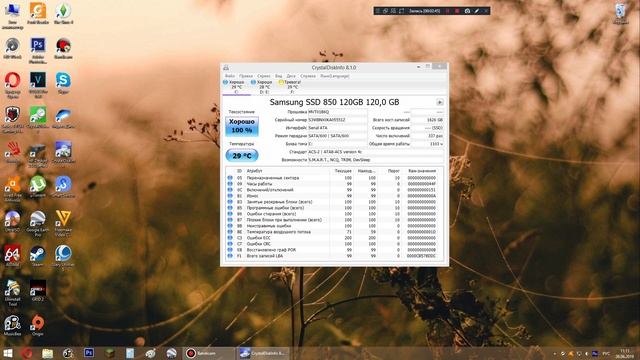This screenshot has width=640, height=360.
Task: Select the C: drive tab marked Хорошо
Action: [236, 87]
